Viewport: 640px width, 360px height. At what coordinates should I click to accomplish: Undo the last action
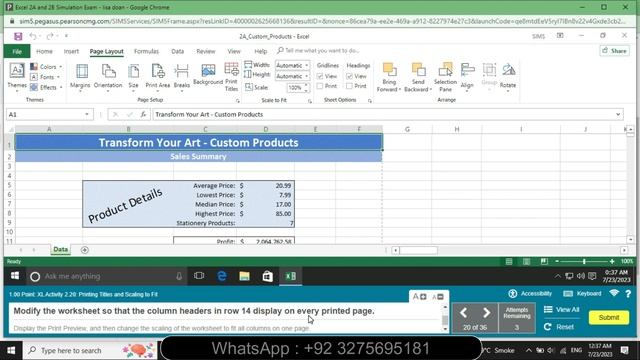33,36
